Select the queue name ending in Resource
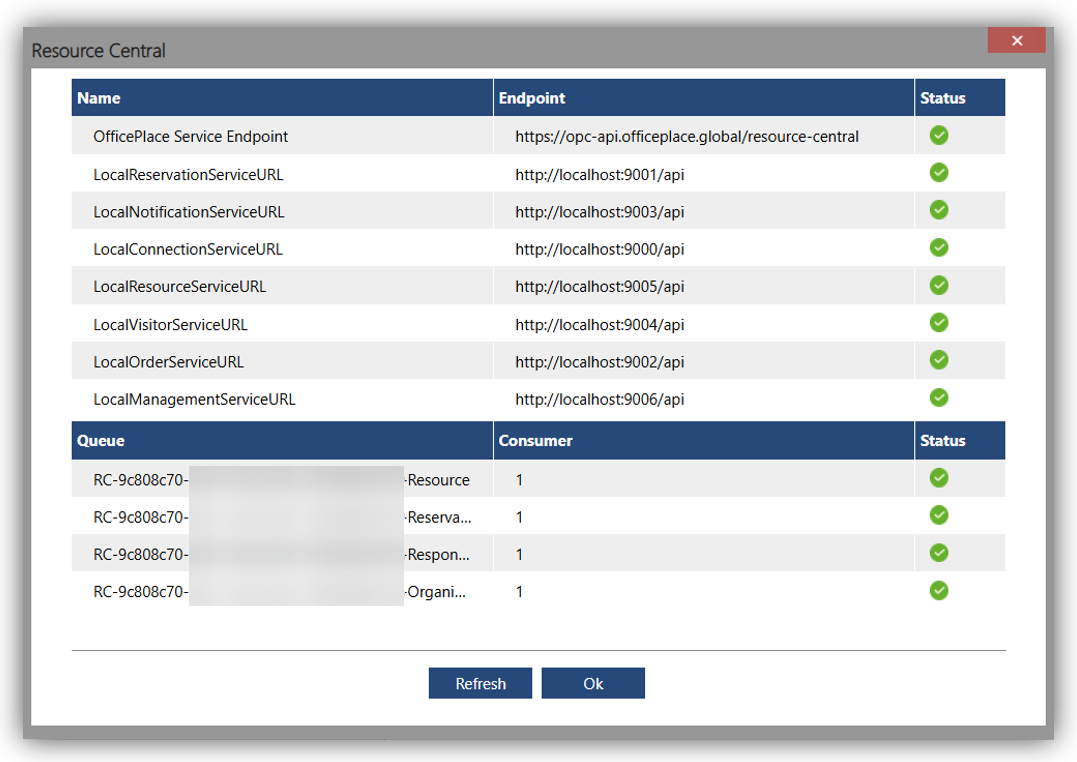This screenshot has width=1077, height=762. click(x=282, y=480)
